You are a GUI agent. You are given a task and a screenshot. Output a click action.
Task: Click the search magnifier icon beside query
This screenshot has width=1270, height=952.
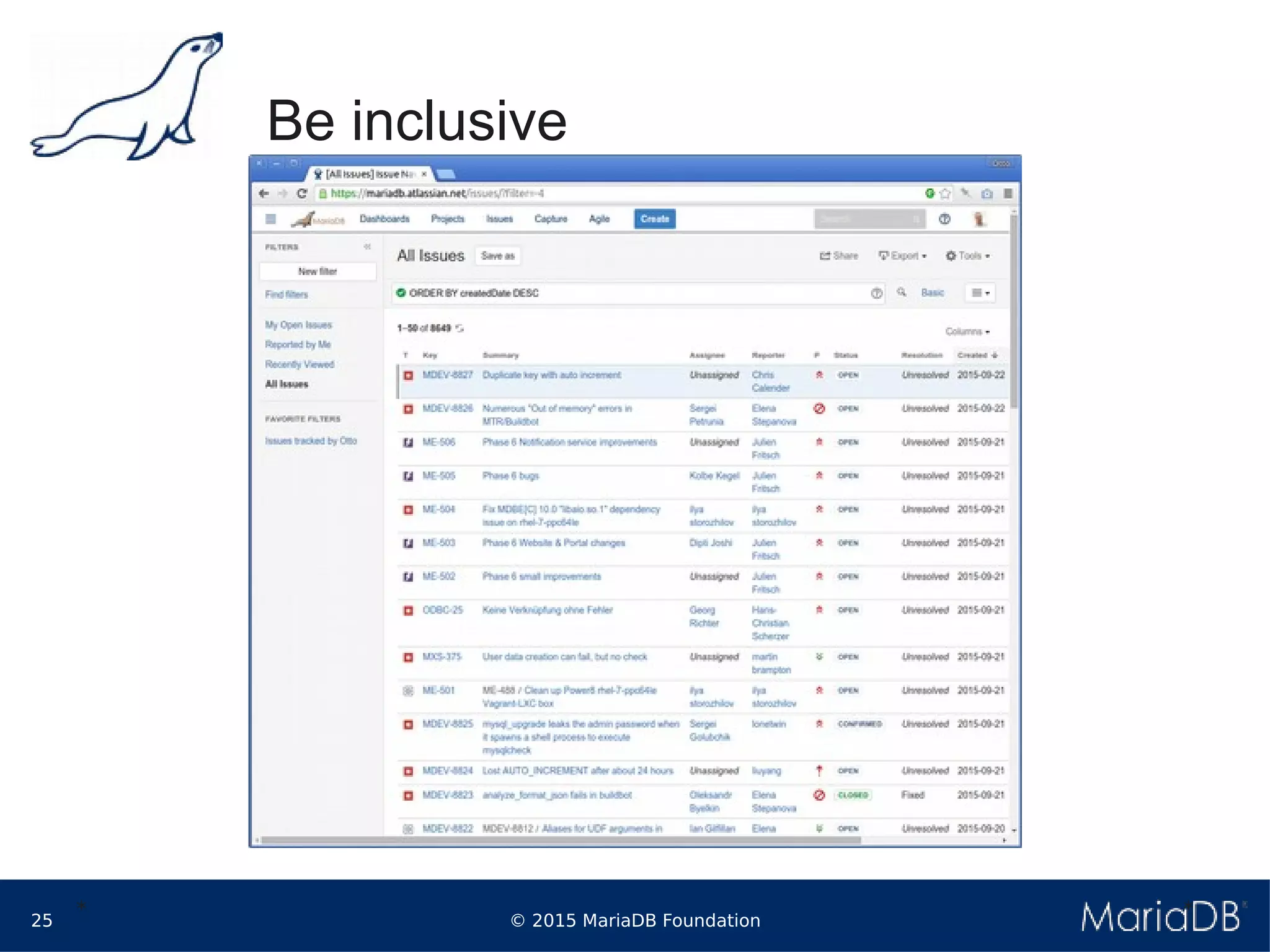pyautogui.click(x=902, y=293)
